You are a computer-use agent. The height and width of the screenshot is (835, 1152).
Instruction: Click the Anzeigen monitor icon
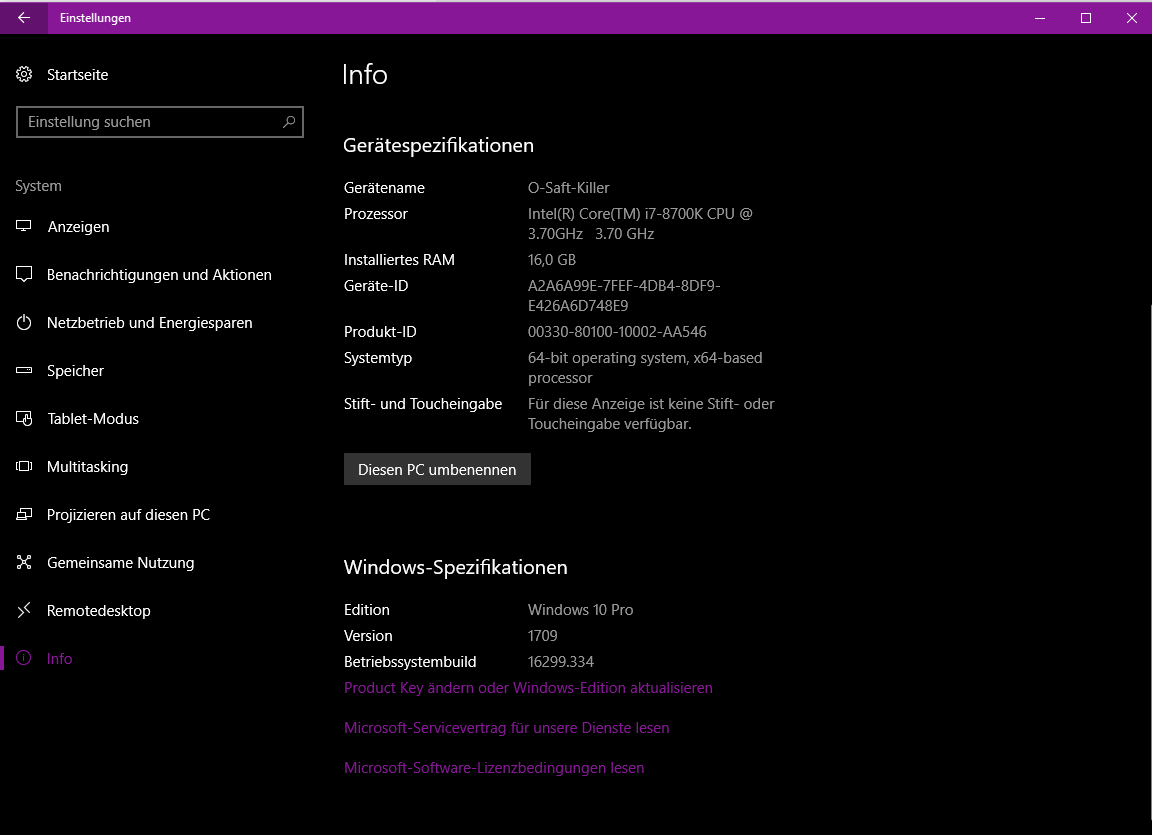coord(24,226)
